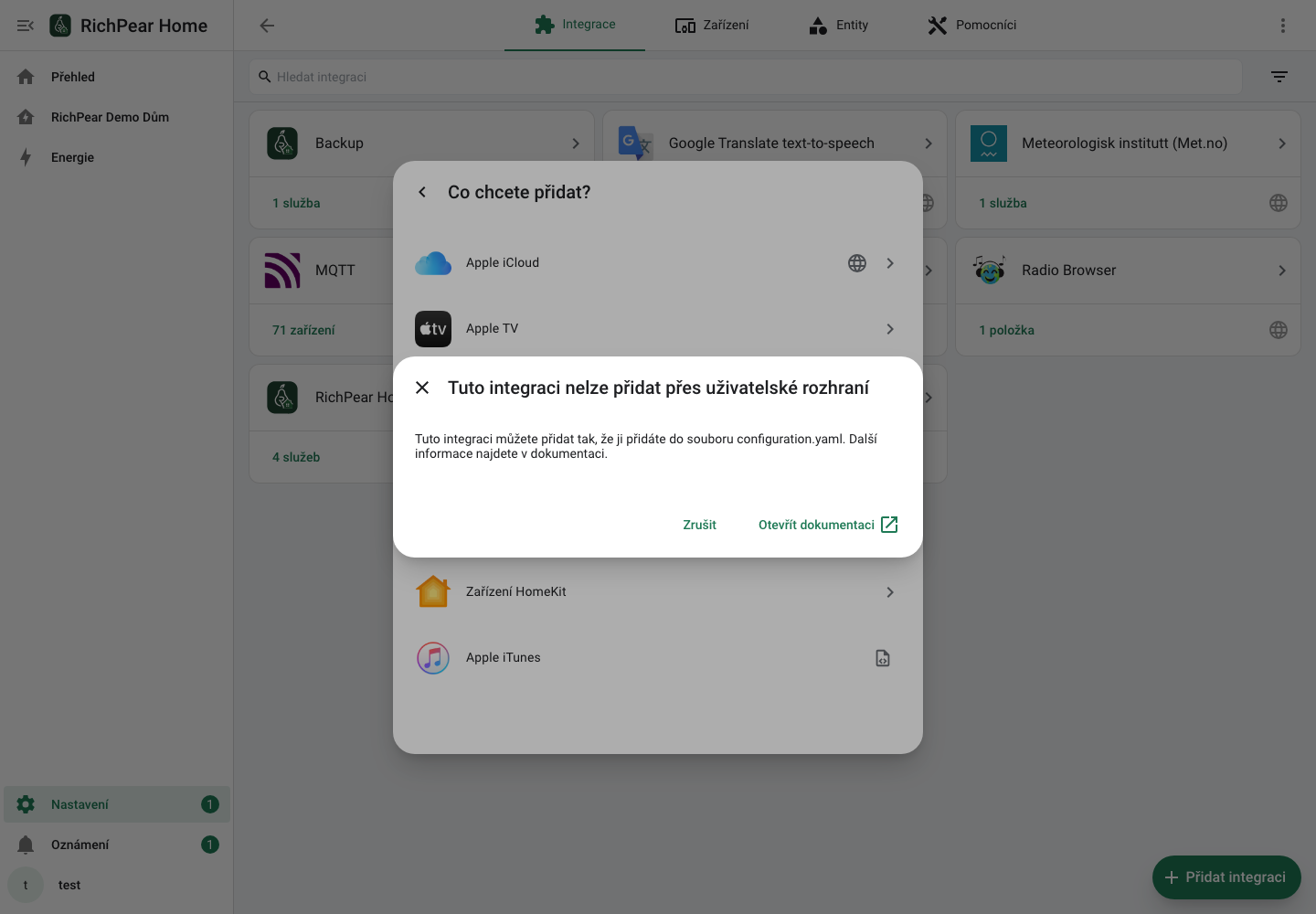Open Oznámení notifications panel
The height and width of the screenshot is (914, 1316).
pyautogui.click(x=117, y=845)
